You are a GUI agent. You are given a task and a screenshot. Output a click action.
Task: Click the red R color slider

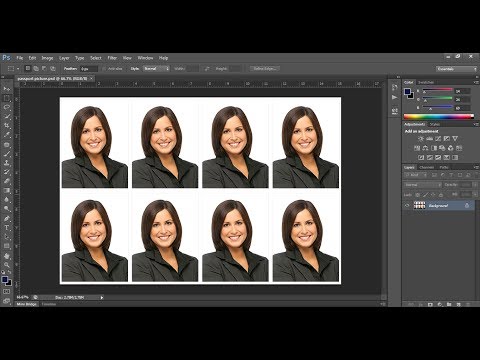437,90
